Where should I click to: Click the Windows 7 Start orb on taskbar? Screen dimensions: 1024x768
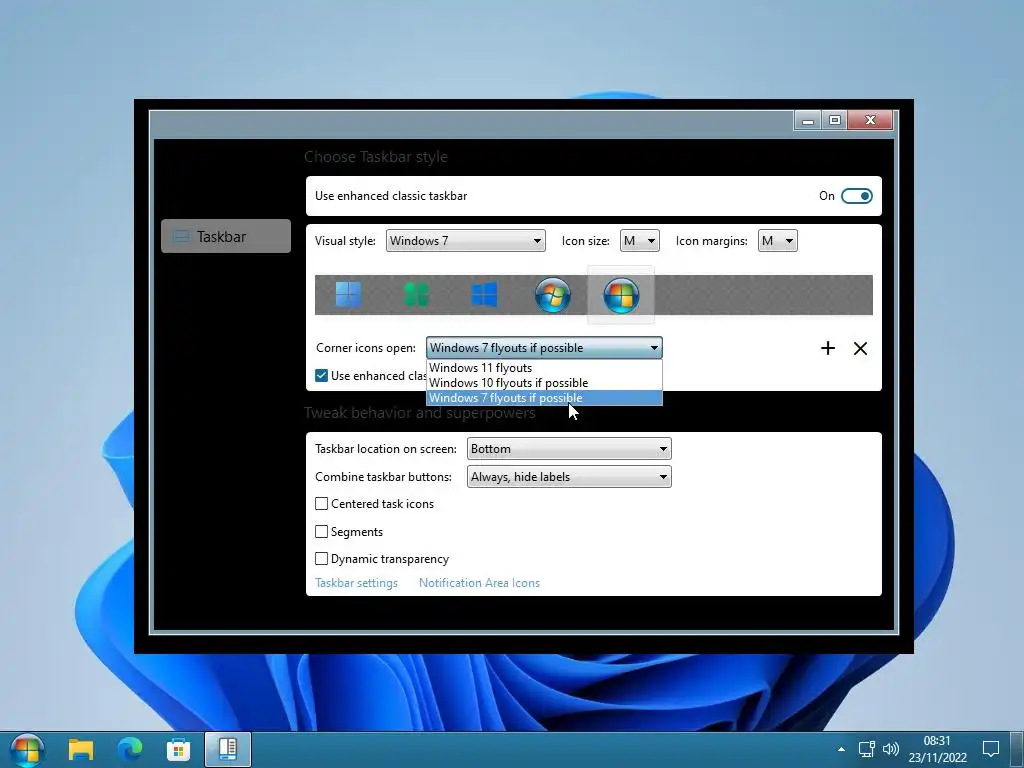(27, 750)
